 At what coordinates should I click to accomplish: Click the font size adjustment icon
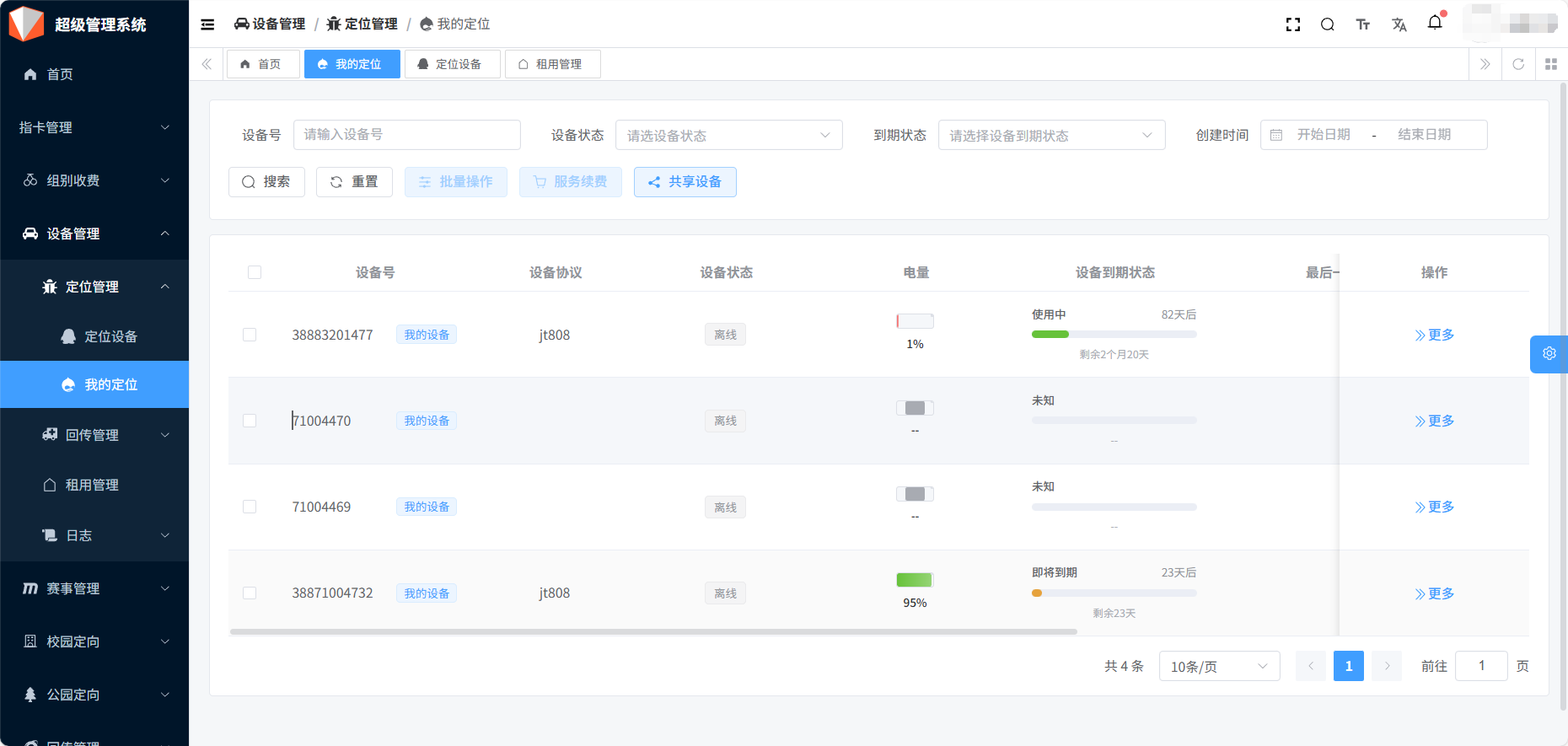tap(1362, 24)
